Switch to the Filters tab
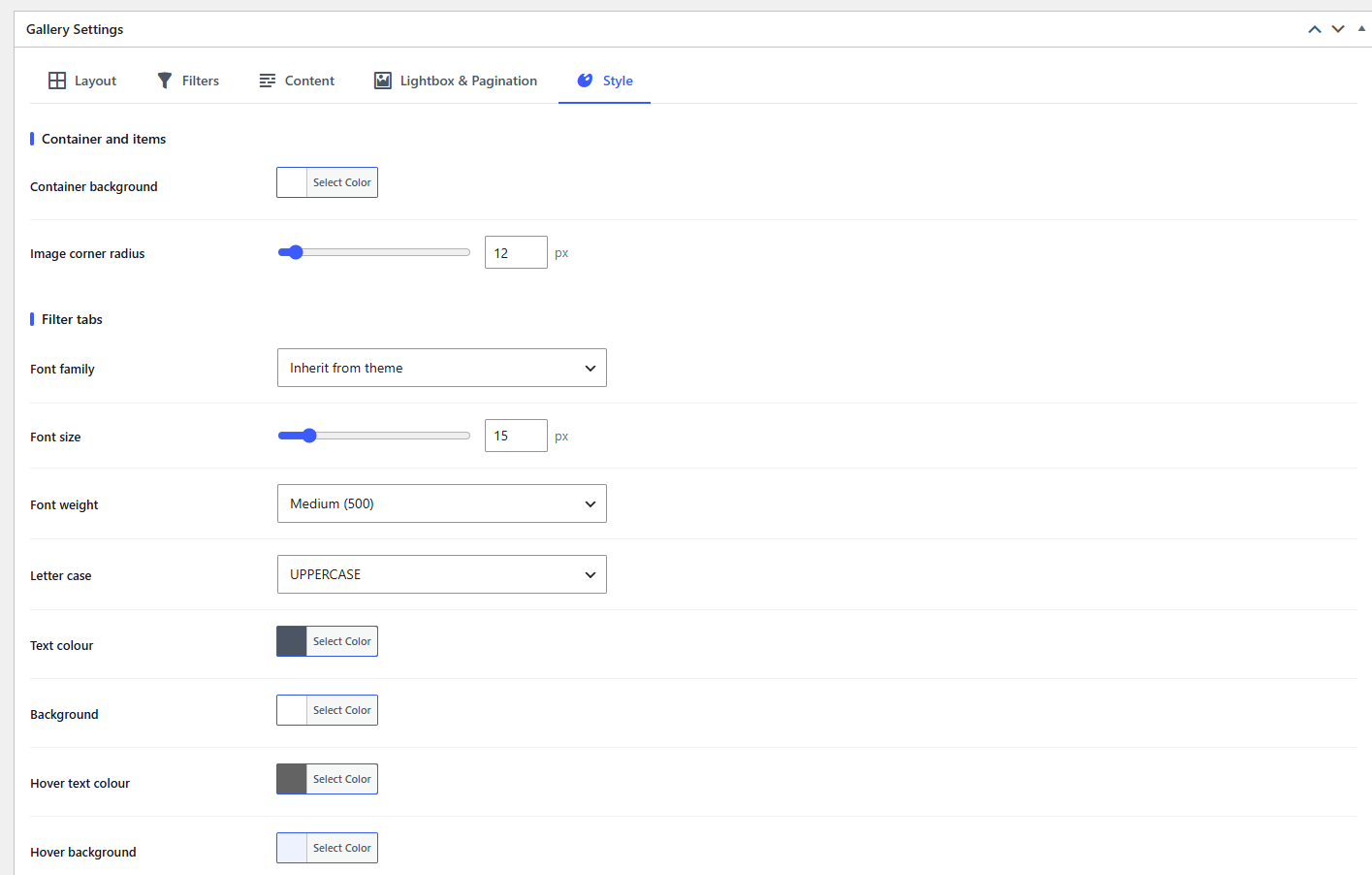This screenshot has width=1372, height=875. tap(188, 81)
